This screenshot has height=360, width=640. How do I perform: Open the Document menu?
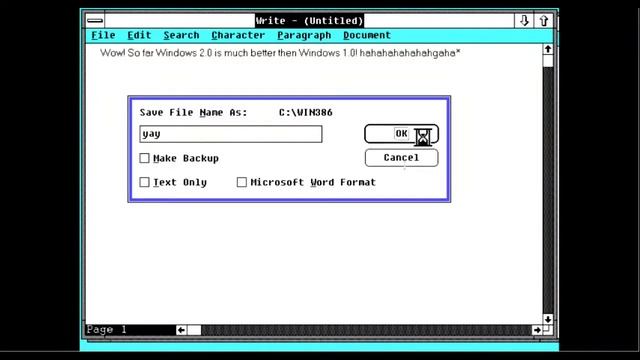pos(367,35)
